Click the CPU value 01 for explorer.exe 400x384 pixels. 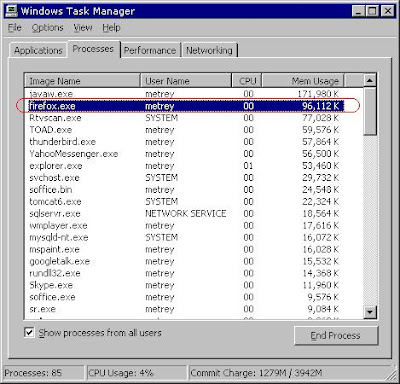click(248, 166)
